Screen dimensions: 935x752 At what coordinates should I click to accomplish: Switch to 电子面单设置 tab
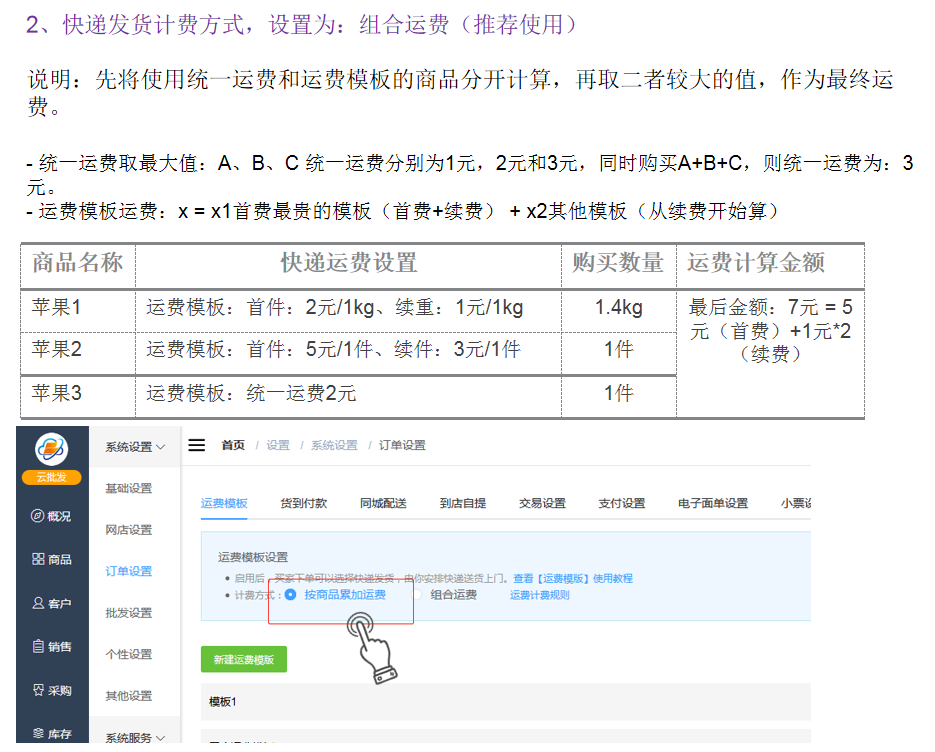tap(713, 503)
